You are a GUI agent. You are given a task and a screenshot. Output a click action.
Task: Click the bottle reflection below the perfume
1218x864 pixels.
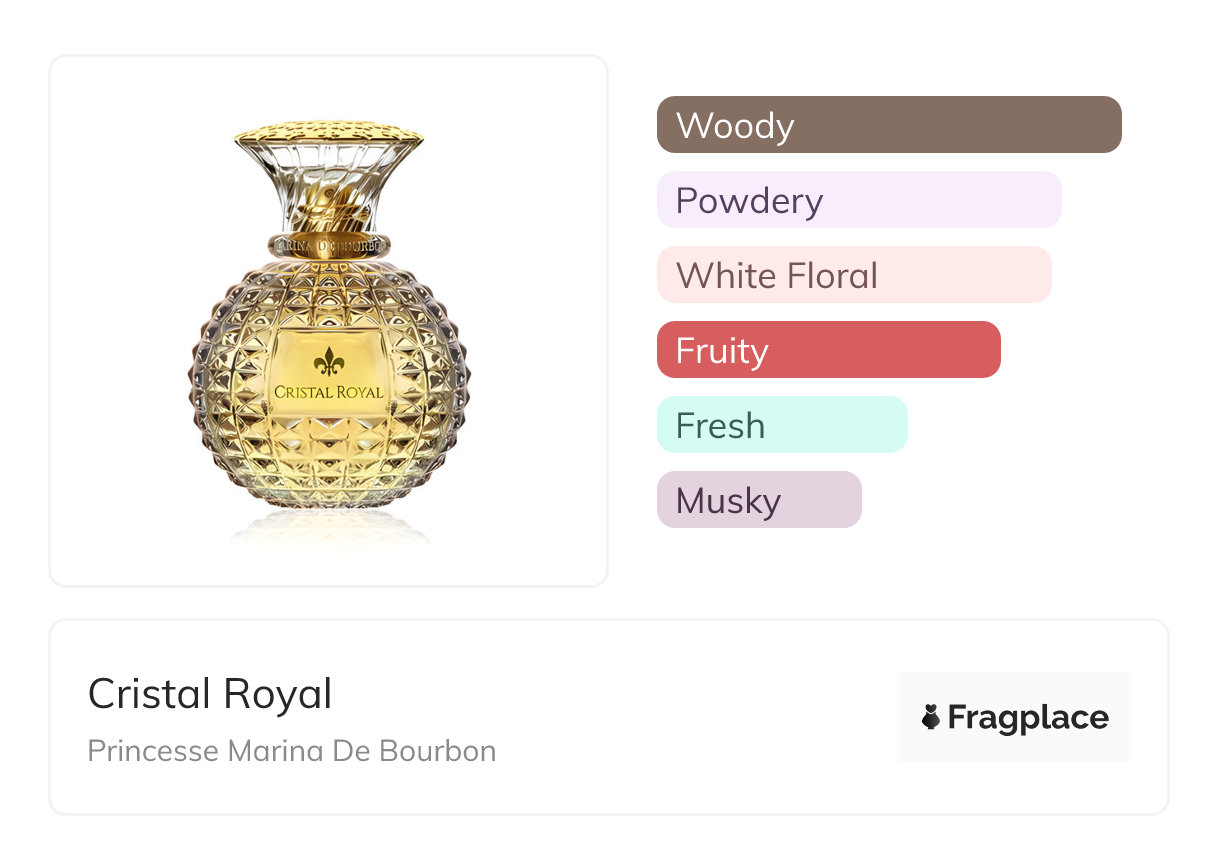[328, 531]
